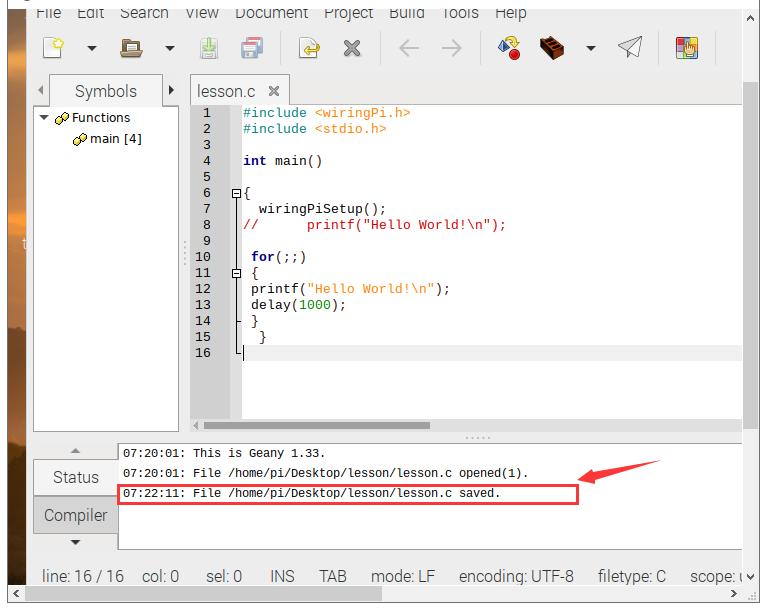Open the Edit menu
The width and height of the screenshot is (767, 610).
tap(90, 13)
